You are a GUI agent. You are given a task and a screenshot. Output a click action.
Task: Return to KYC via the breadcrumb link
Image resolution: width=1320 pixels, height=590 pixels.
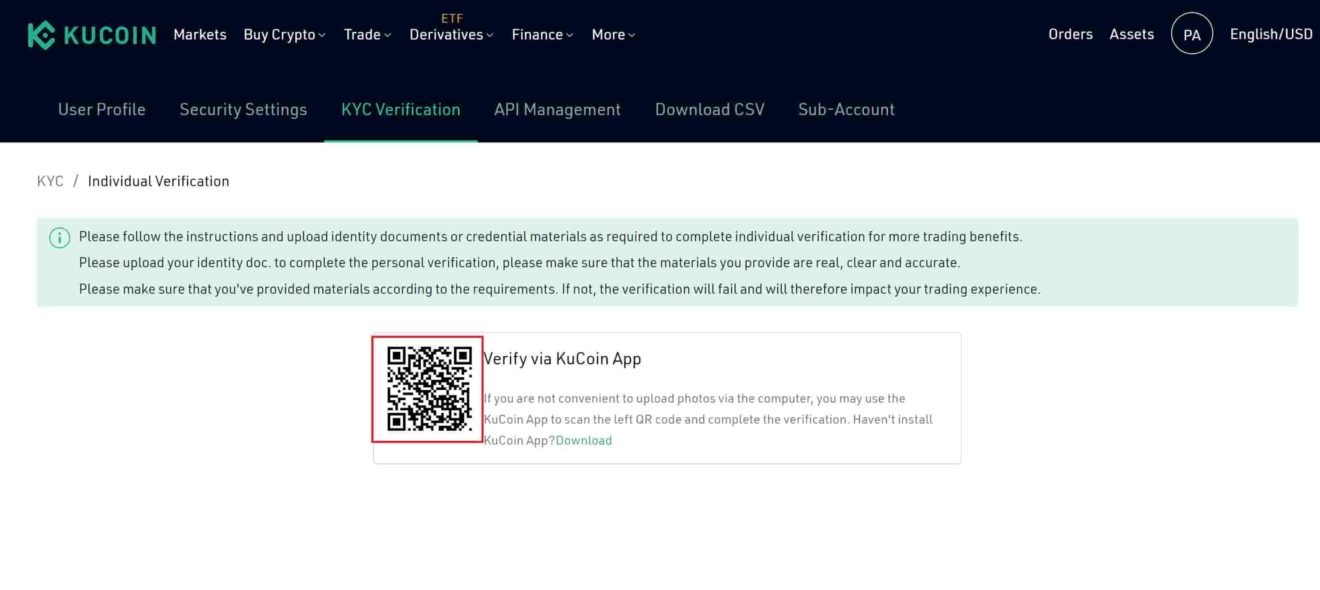click(49, 180)
